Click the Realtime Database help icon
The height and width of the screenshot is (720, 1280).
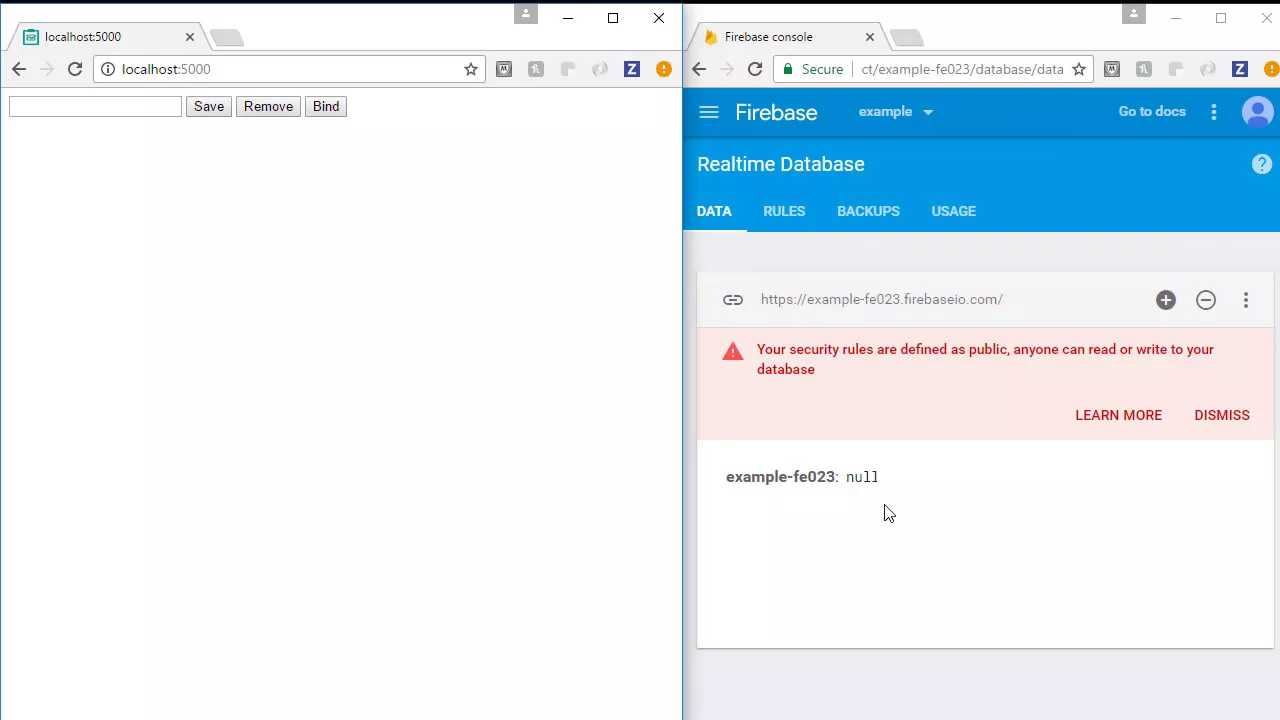point(1262,164)
